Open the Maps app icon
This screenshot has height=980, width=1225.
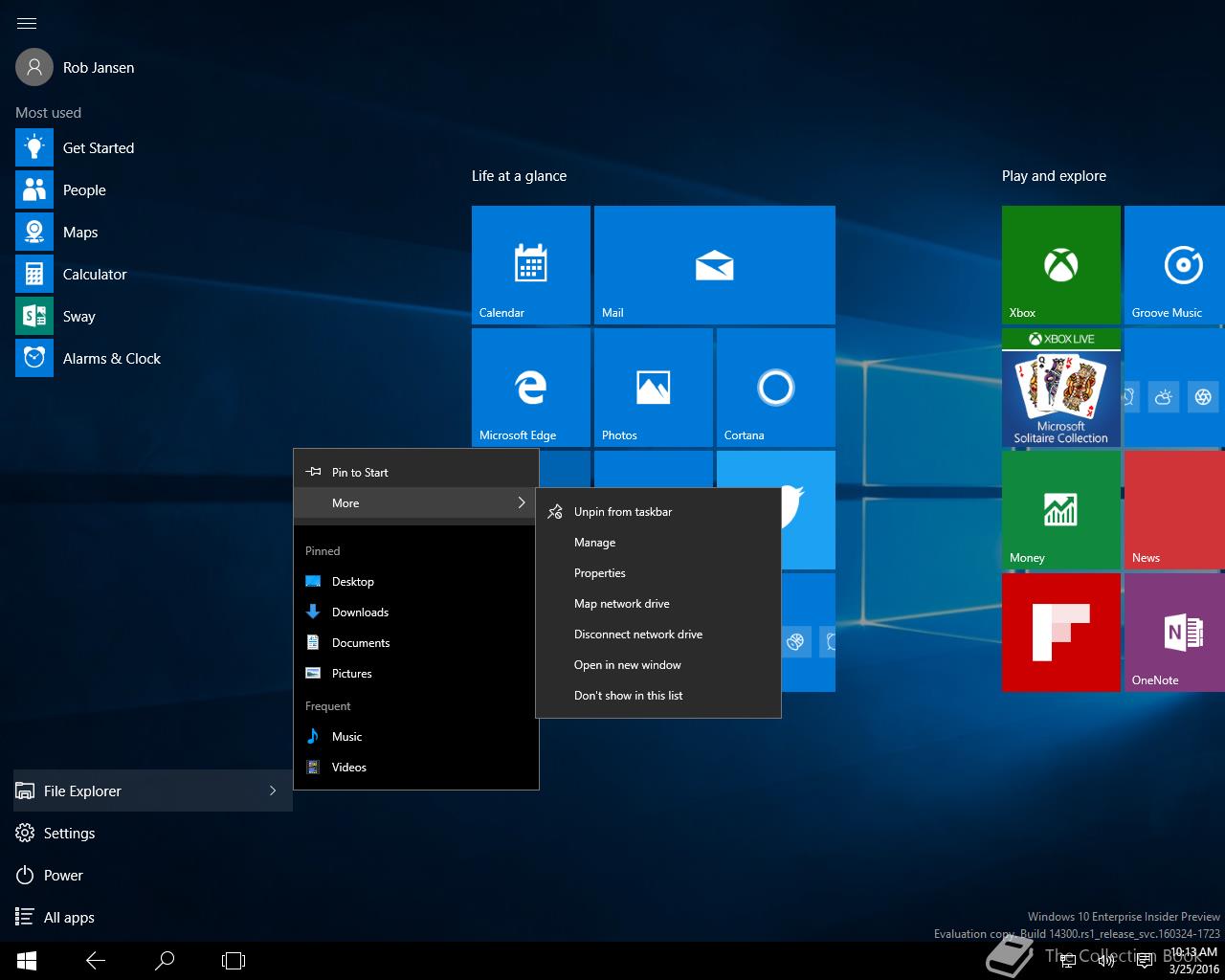point(34,232)
